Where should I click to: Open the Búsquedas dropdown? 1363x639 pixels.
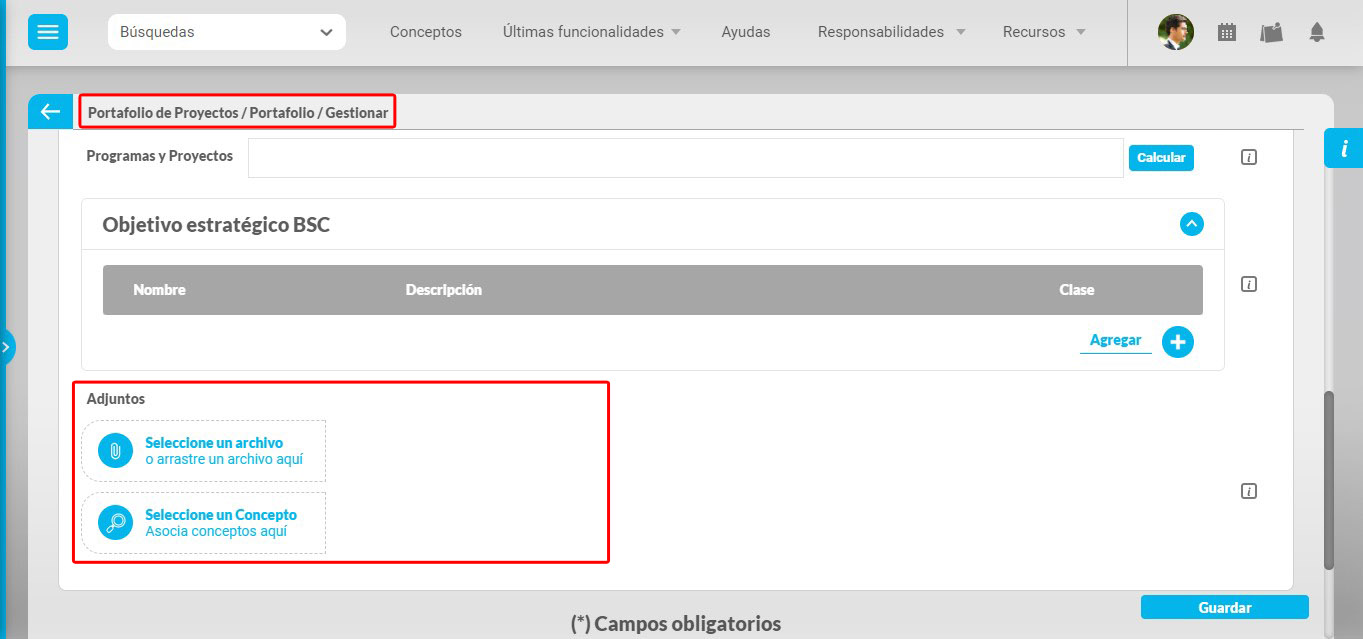pyautogui.click(x=226, y=32)
